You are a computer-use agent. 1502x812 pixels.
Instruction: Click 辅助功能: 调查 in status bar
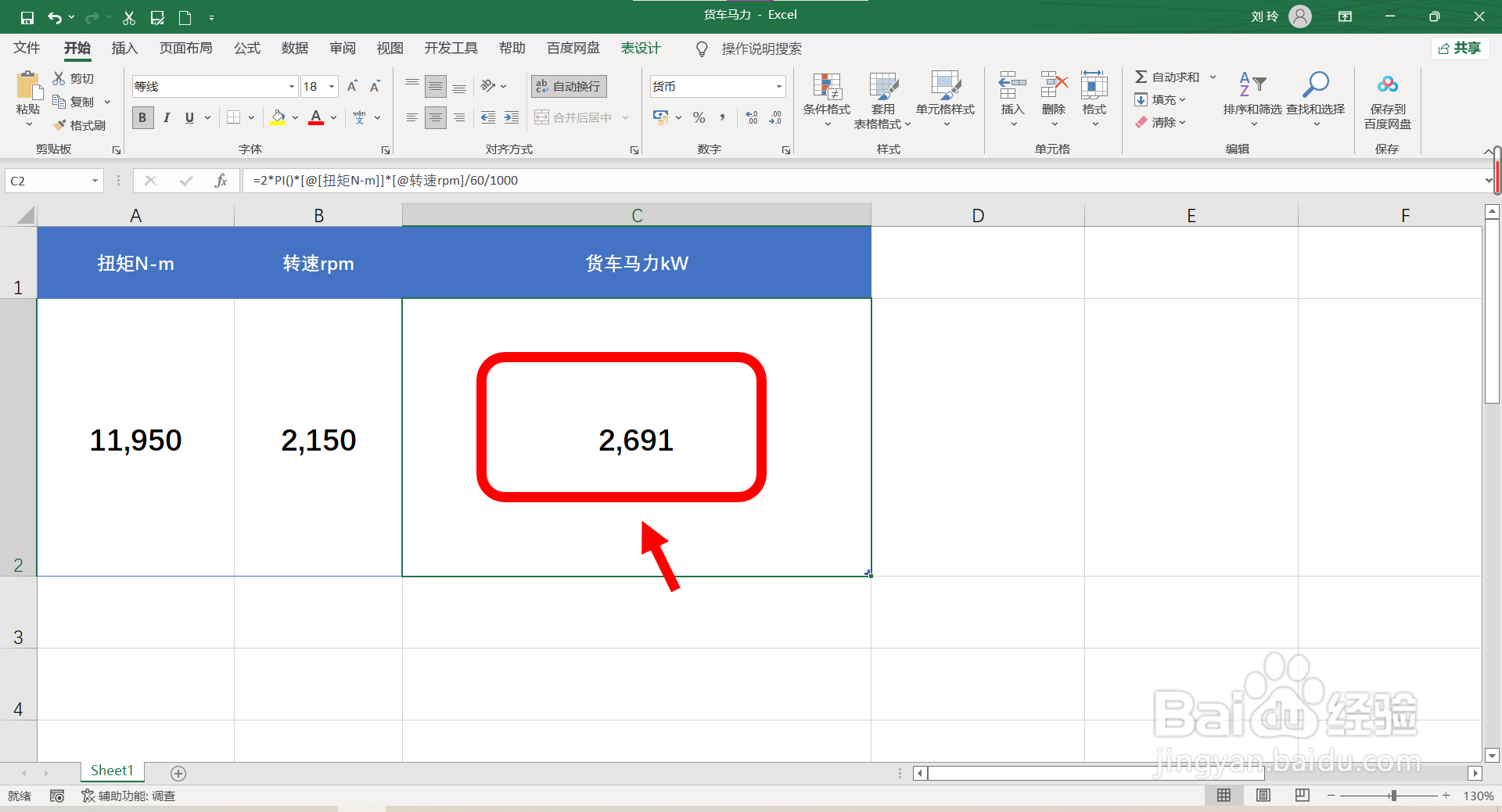129,796
